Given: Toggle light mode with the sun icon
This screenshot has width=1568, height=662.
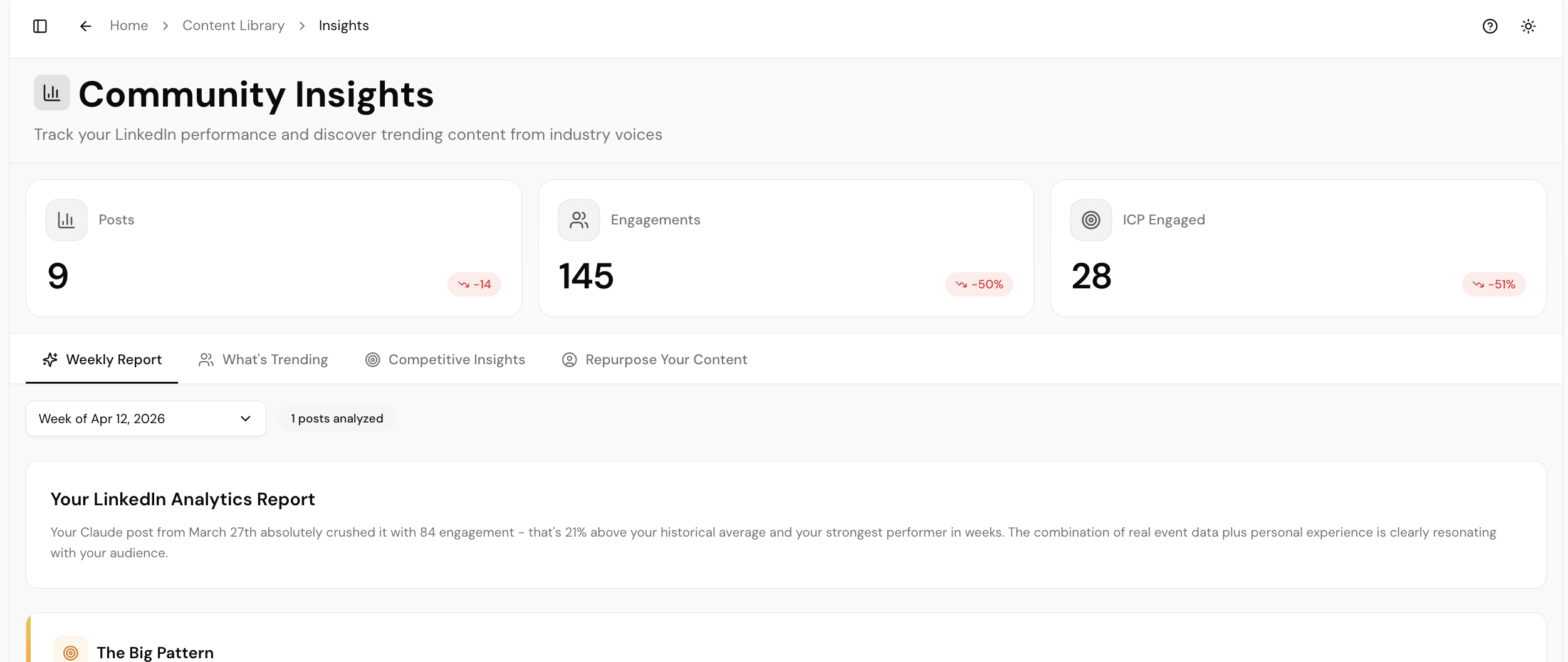Looking at the screenshot, I should tap(1528, 26).
